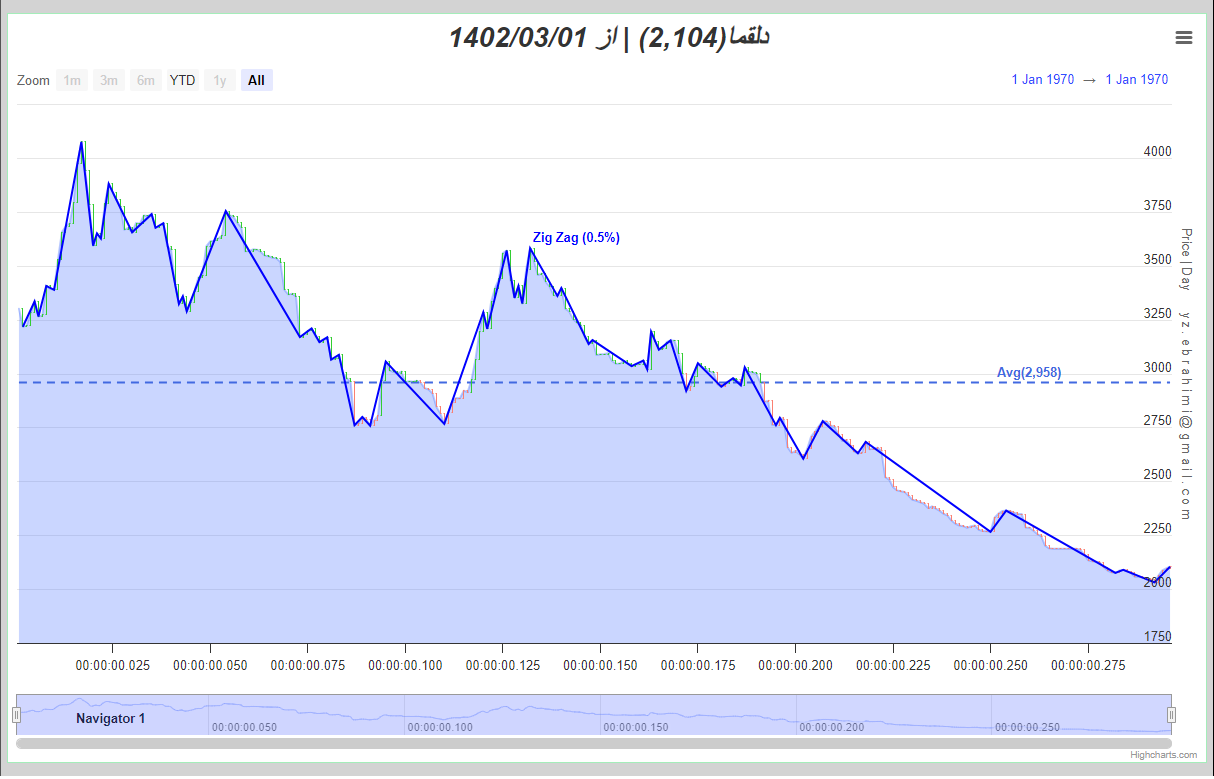This screenshot has width=1214, height=779.
Task: Click the chart title containing 1402/03/01
Action: [x=609, y=38]
